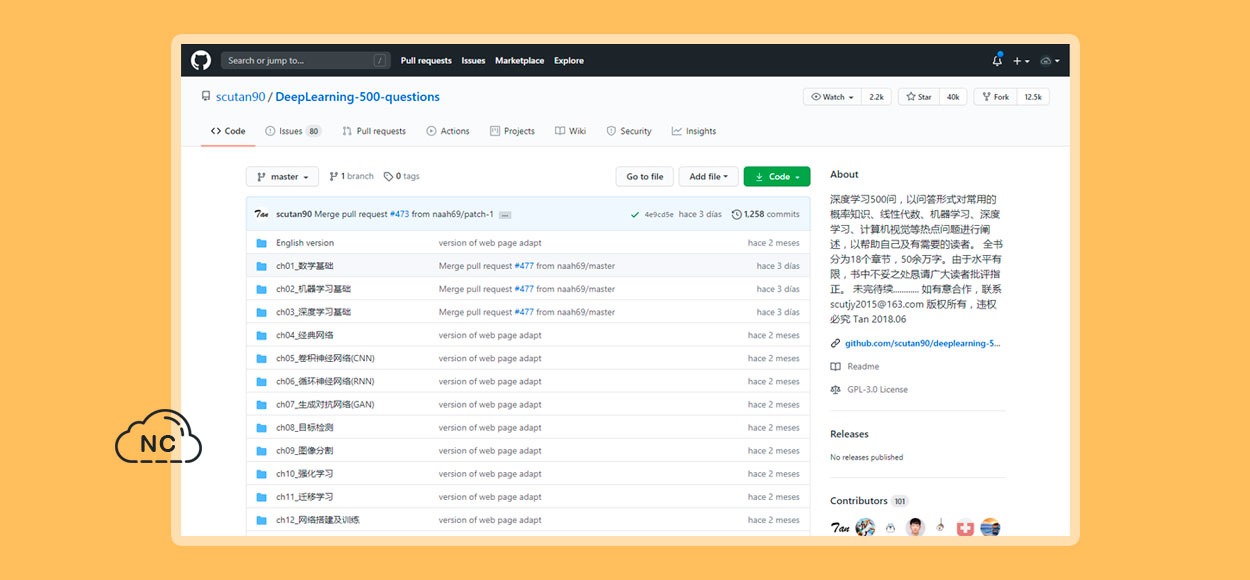Screen dimensions: 1250x580
Task: Star the repository
Action: tap(918, 97)
